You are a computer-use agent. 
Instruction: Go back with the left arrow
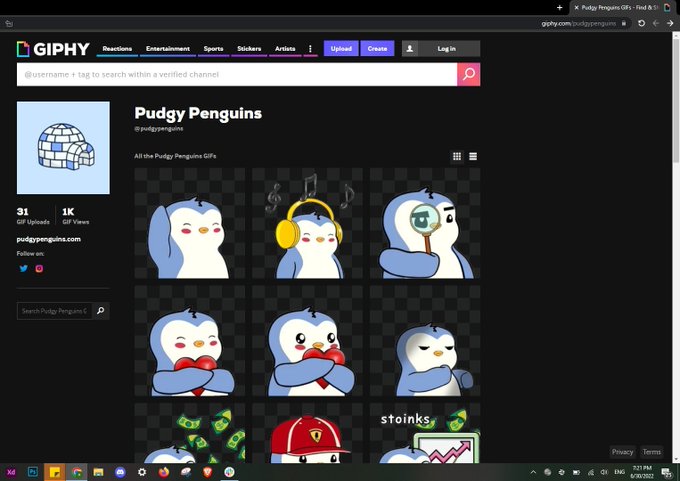pos(656,23)
